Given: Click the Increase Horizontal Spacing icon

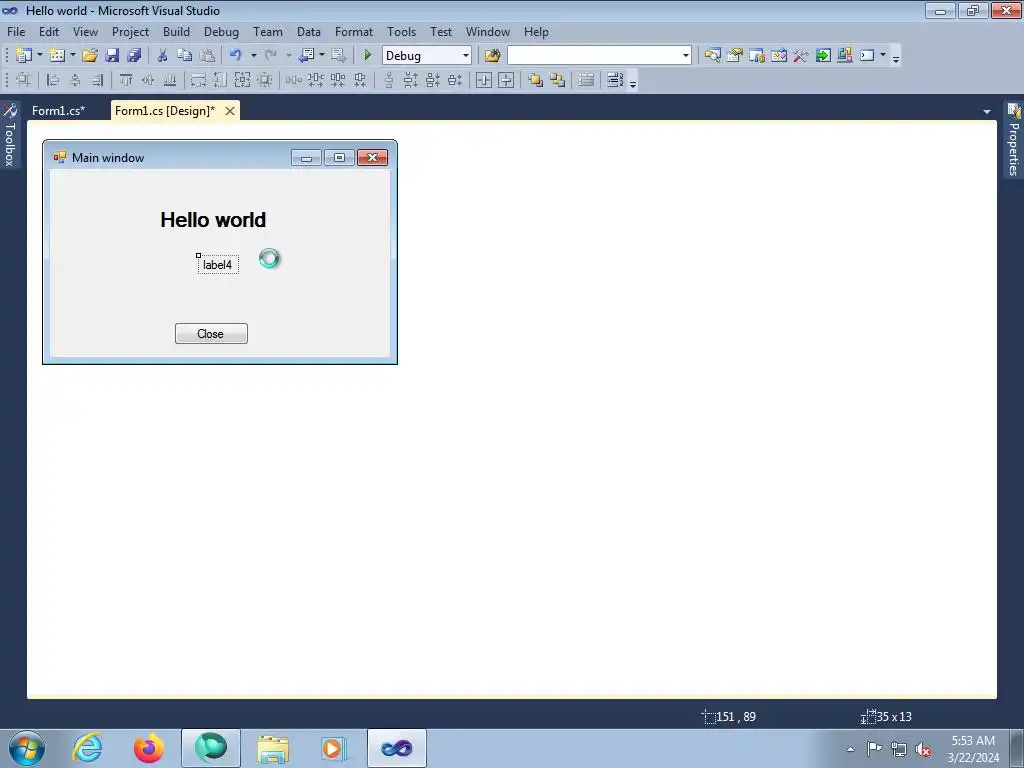Looking at the screenshot, I should click(x=315, y=80).
